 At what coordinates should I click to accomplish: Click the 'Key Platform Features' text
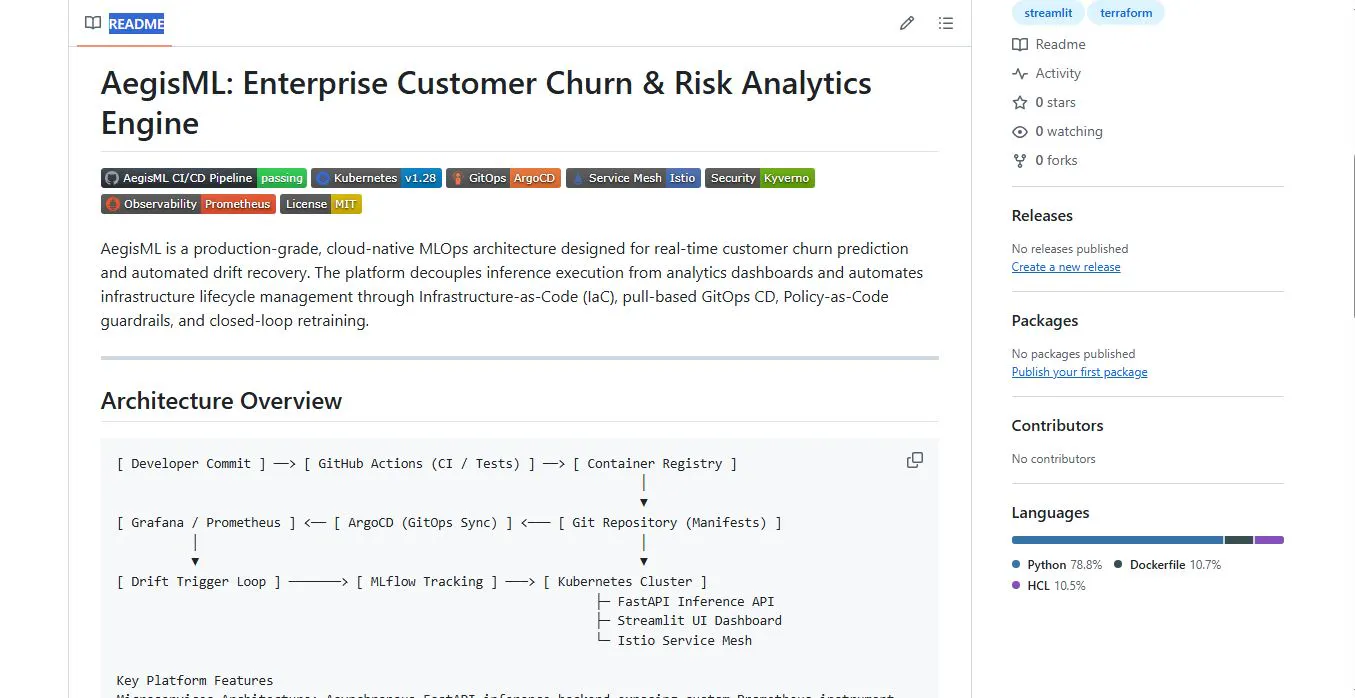tap(195, 680)
